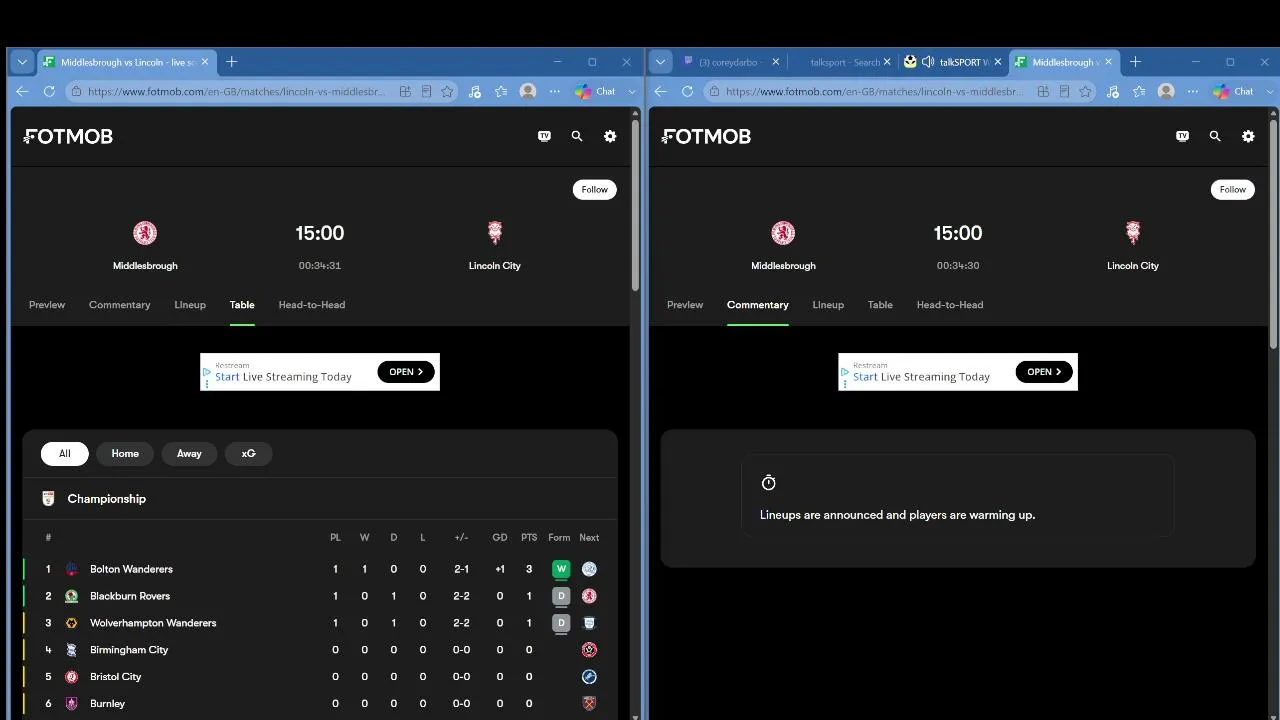Click left window vertical scrollbar
Image resolution: width=1280 pixels, height=720 pixels.
635,205
